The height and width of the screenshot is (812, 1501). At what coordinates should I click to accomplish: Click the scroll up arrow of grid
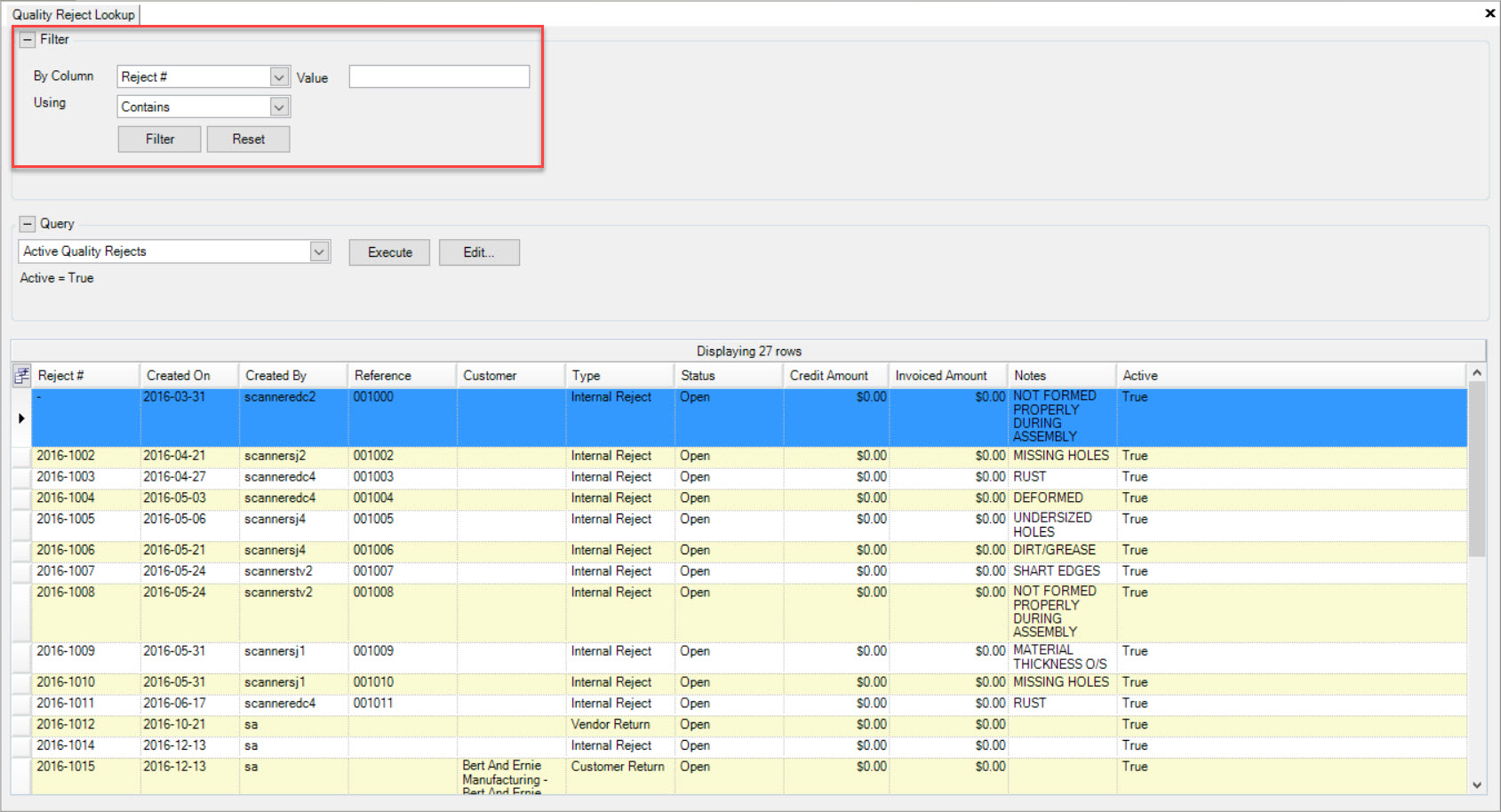(1477, 373)
